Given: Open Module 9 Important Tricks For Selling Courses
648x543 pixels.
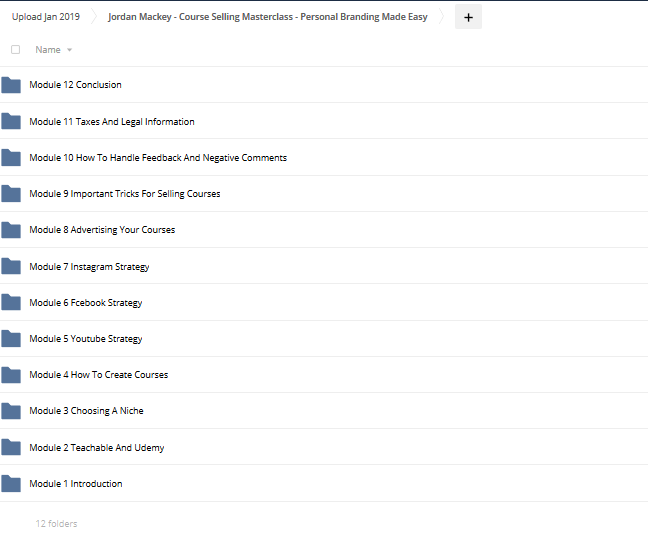Looking at the screenshot, I should 125,194.
